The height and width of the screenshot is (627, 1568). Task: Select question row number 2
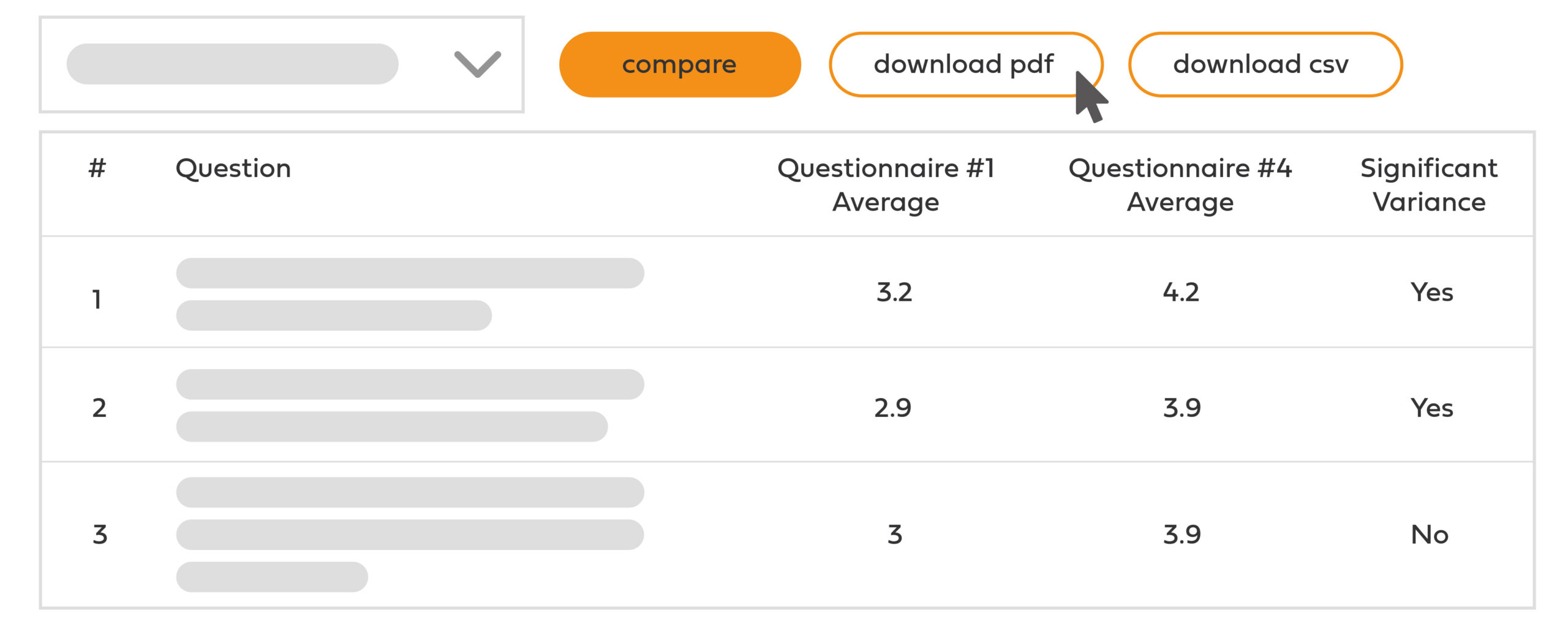coord(99,408)
